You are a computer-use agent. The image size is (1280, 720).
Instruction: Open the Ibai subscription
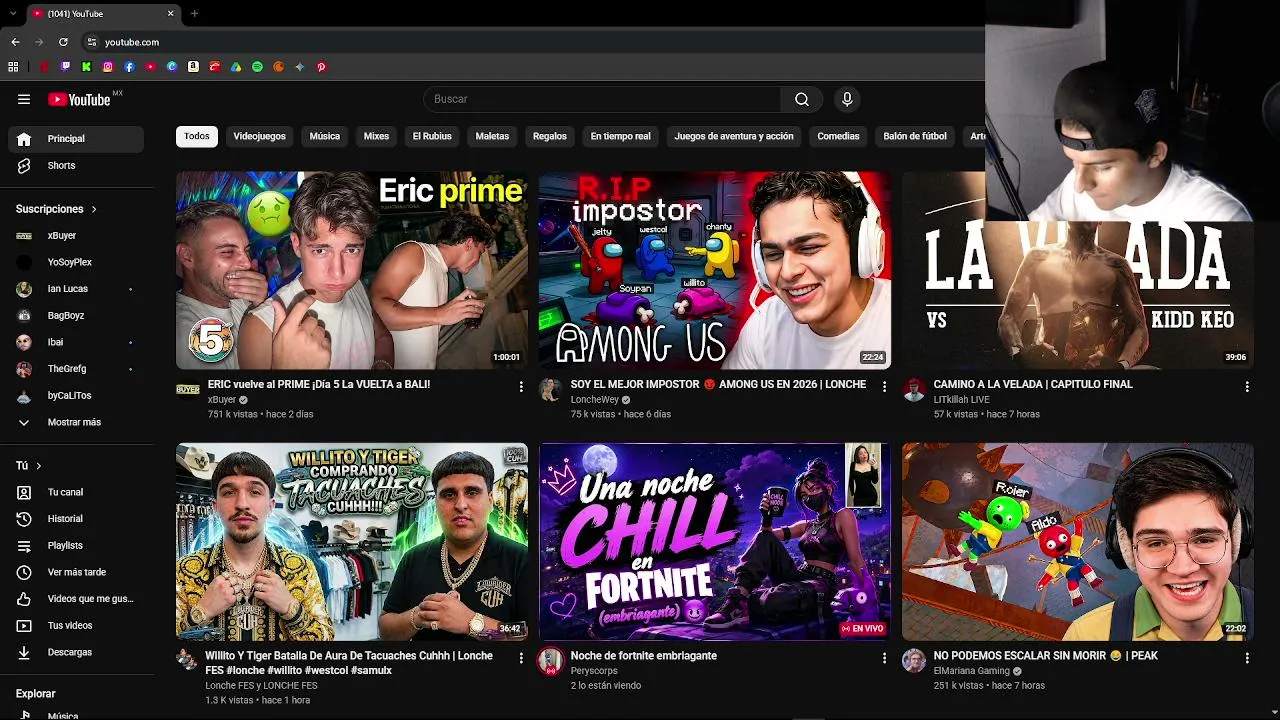click(76, 342)
